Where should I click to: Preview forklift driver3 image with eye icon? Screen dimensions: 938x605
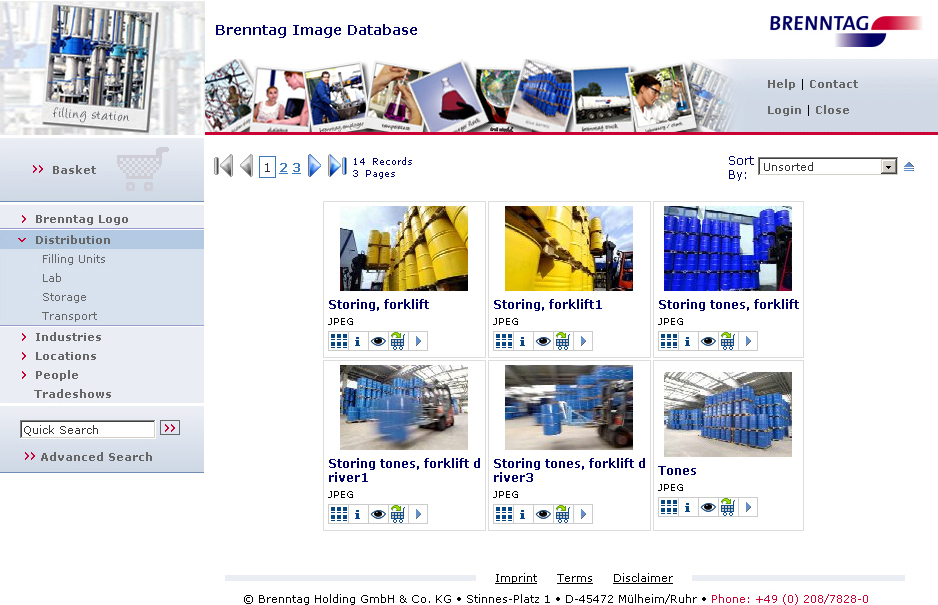pos(543,514)
